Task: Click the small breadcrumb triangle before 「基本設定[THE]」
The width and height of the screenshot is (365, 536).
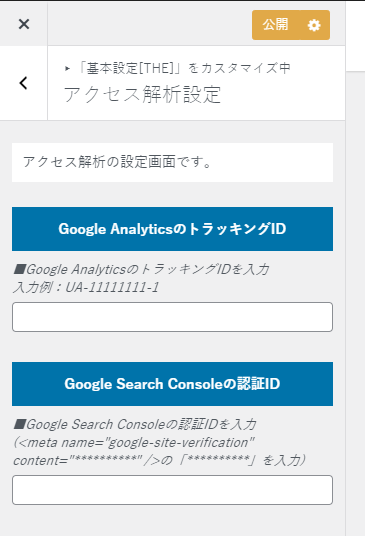Action: pos(67,69)
